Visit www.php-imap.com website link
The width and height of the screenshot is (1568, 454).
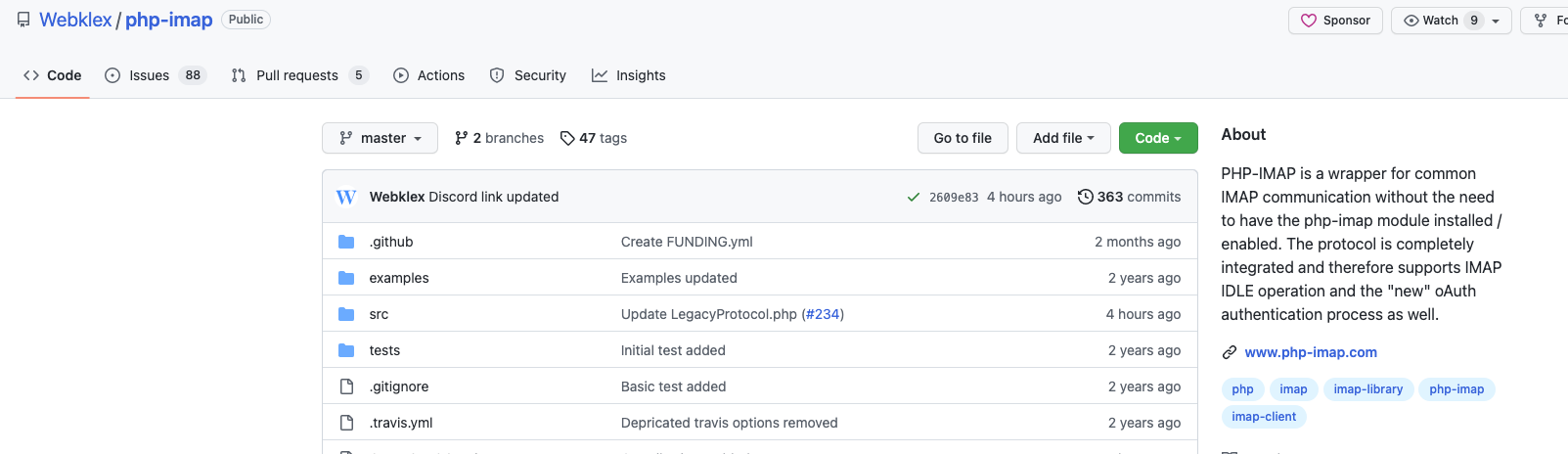point(1311,352)
